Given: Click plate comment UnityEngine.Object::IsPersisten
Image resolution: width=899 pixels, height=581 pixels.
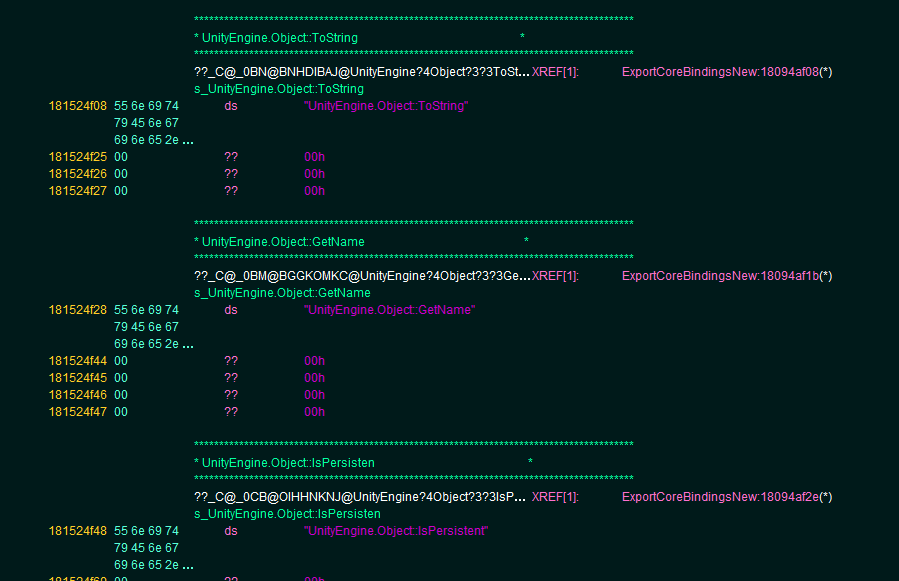Looking at the screenshot, I should tap(288, 463).
